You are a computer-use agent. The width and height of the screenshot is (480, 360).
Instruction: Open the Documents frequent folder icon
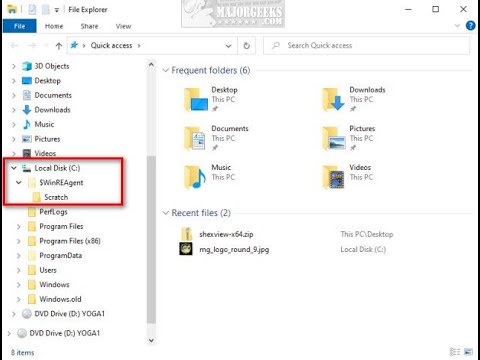click(195, 138)
